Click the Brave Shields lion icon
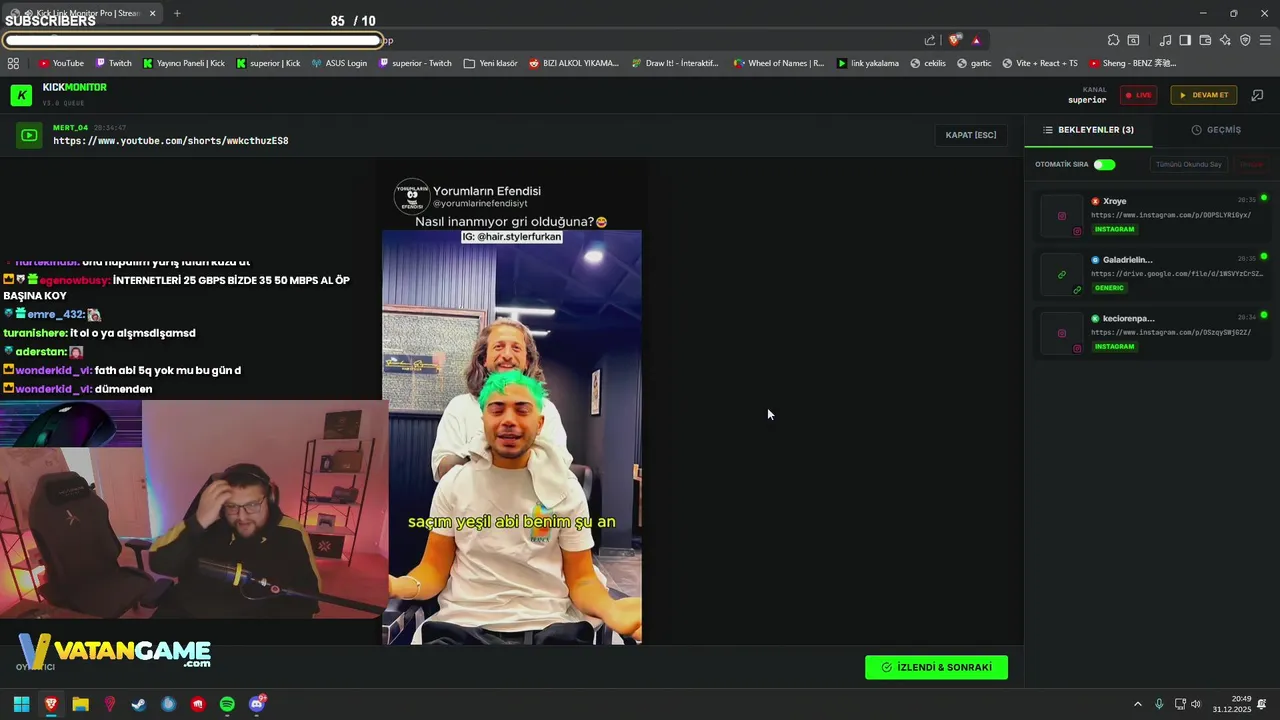This screenshot has width=1280, height=720. pos(955,40)
